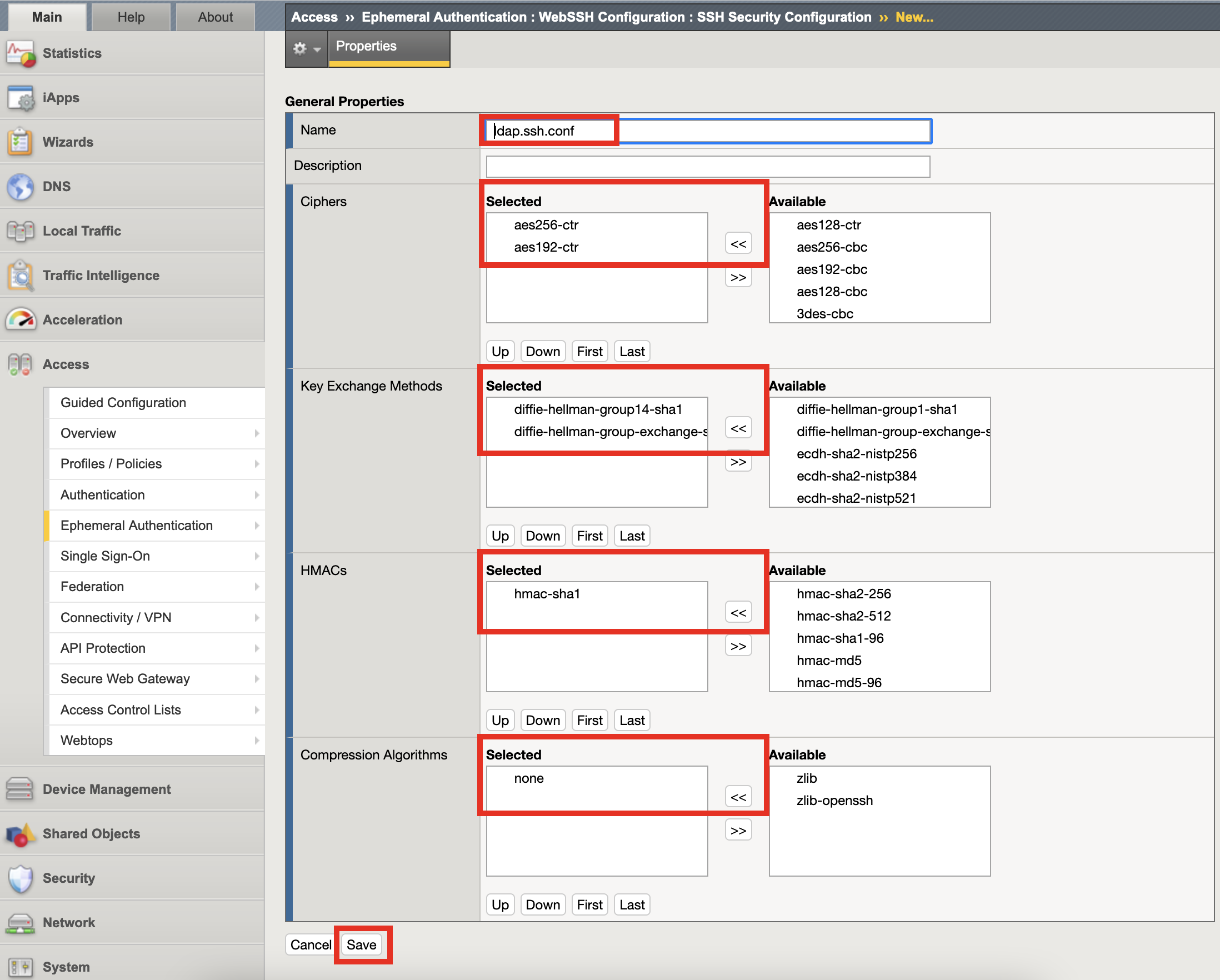Open the Shared Objects icon

pyautogui.click(x=21, y=834)
